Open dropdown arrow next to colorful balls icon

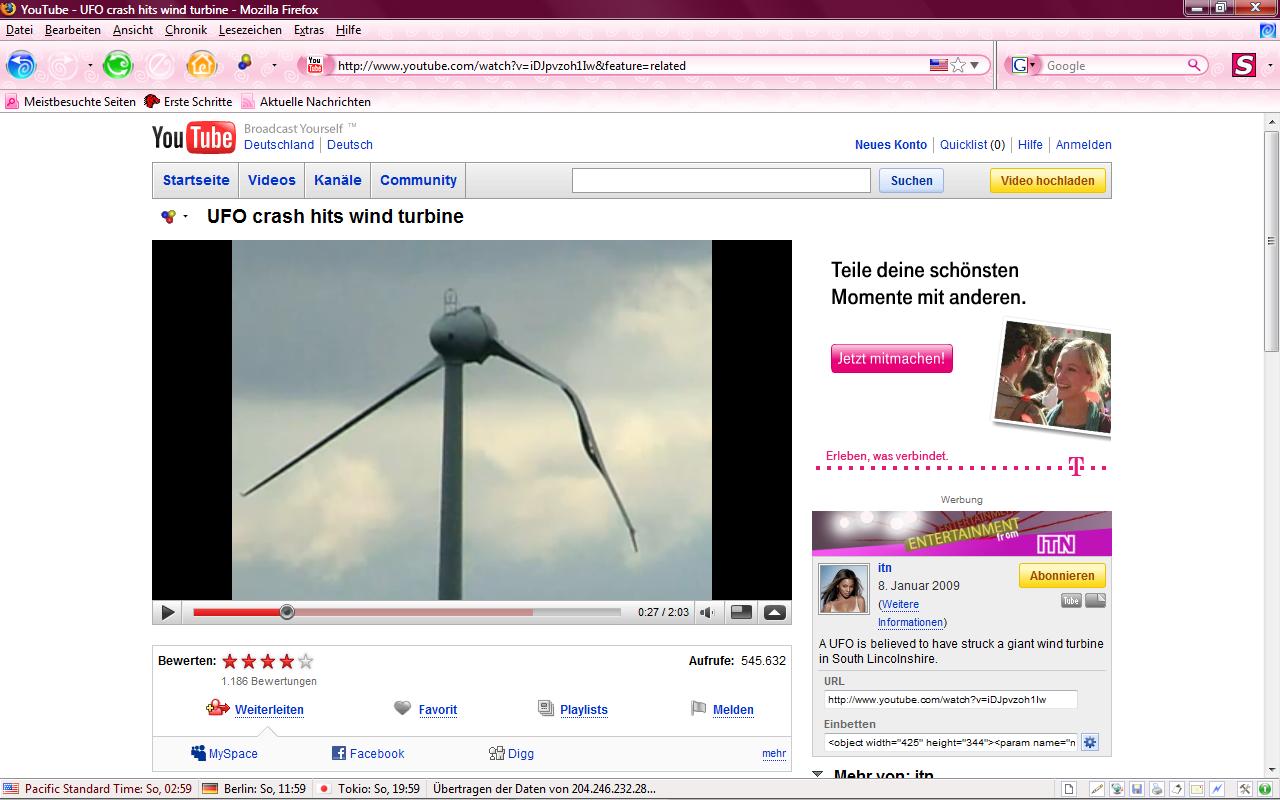pos(274,66)
